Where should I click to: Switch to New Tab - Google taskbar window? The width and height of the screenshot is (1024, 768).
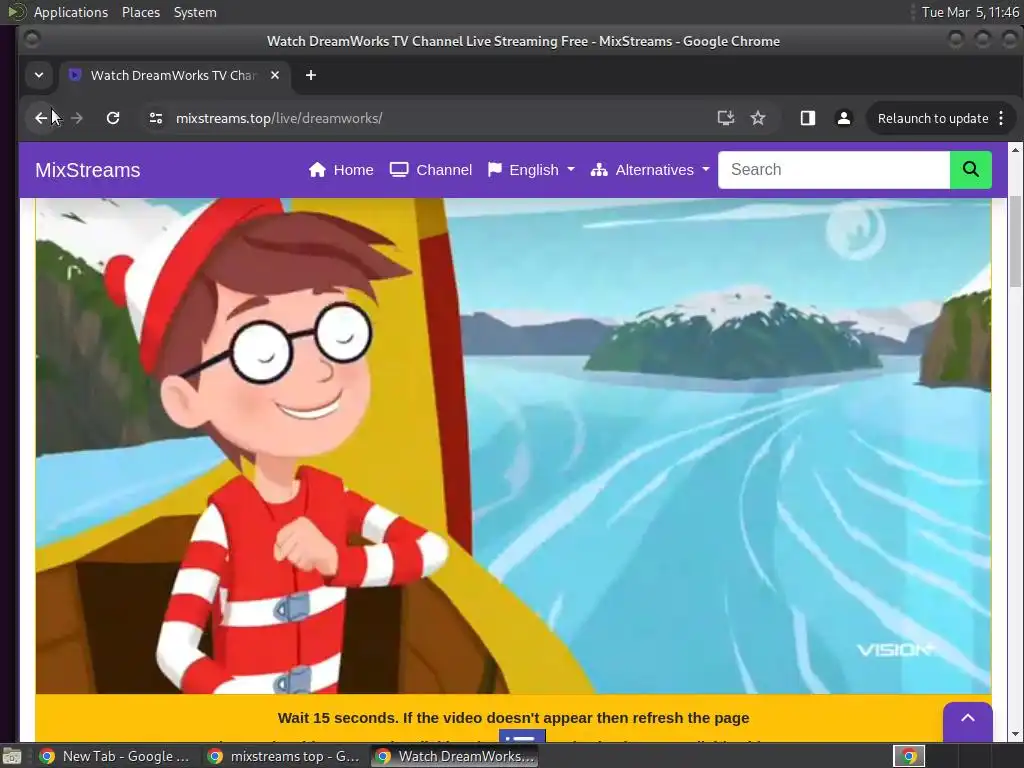115,756
